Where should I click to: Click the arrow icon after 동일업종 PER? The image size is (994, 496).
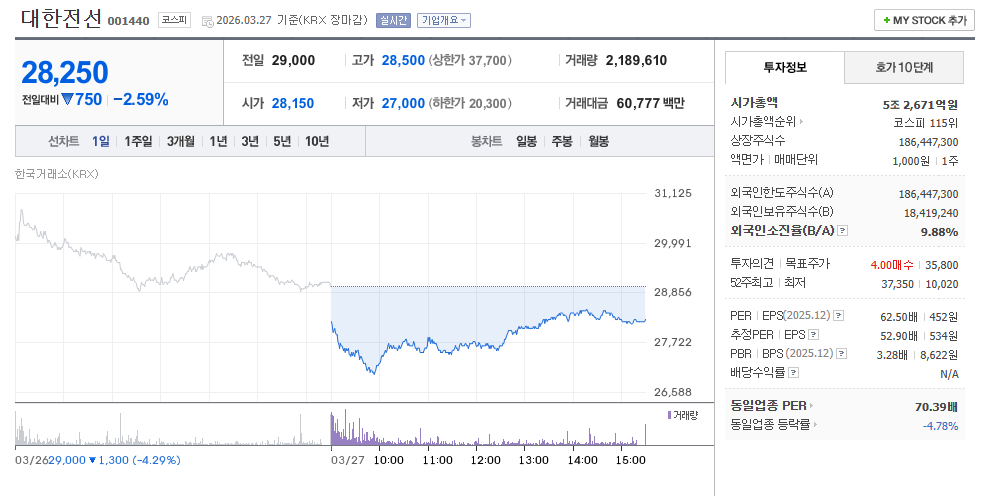(811, 405)
